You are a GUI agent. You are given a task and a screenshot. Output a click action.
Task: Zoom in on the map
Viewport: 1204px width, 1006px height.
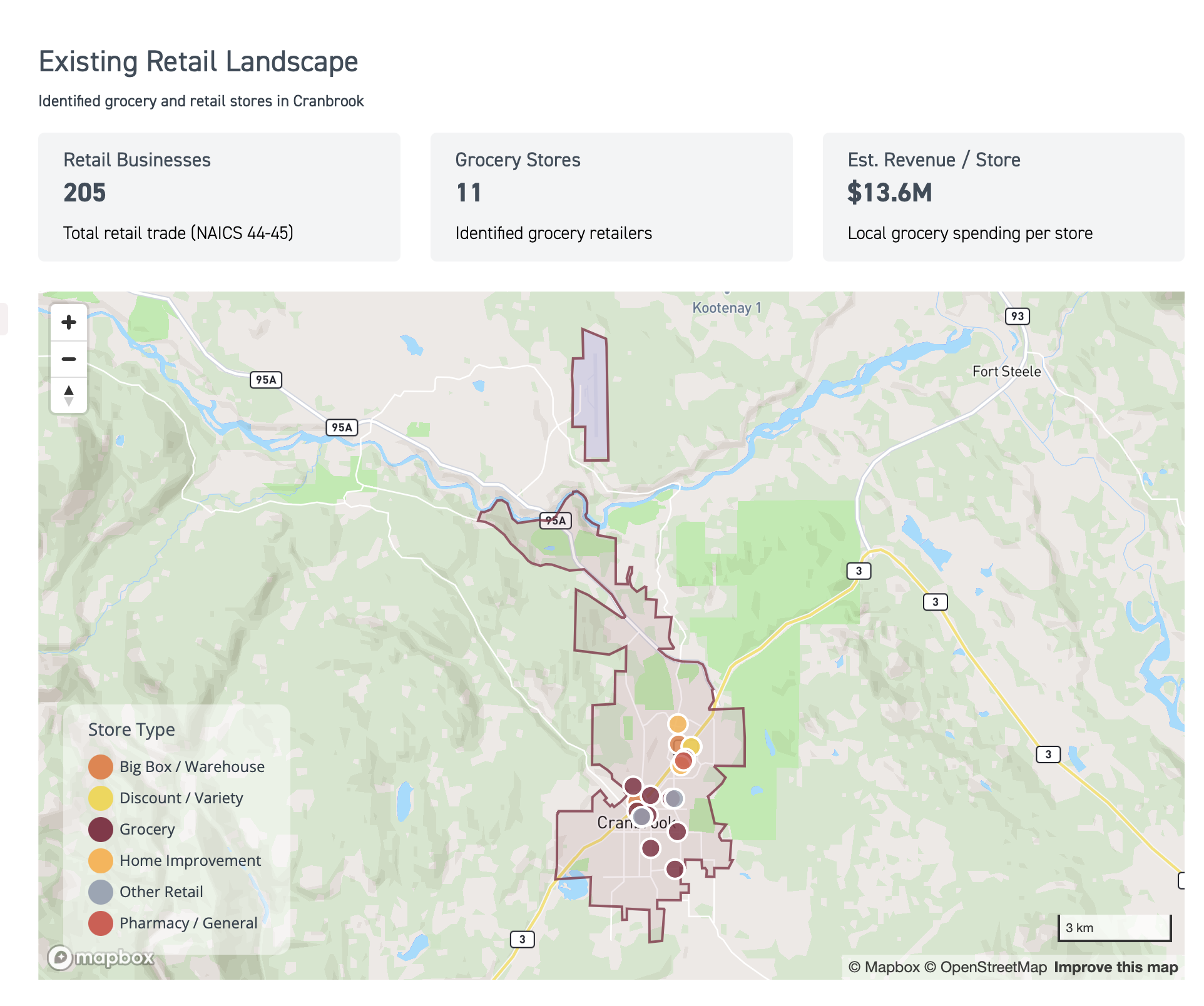click(69, 322)
